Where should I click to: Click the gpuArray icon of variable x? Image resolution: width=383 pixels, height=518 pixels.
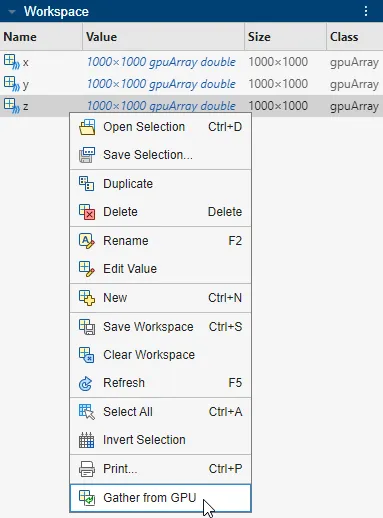pos(12,62)
